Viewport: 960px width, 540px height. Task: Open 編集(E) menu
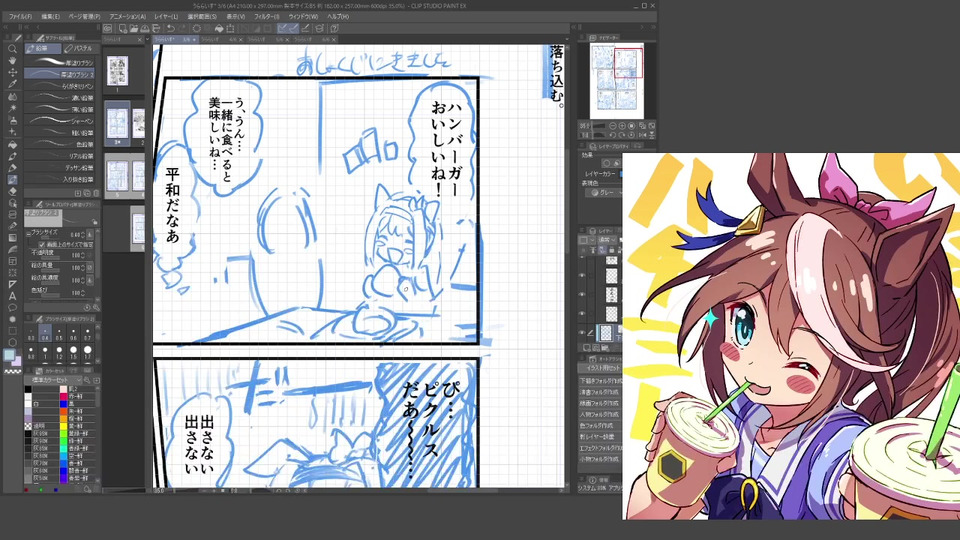click(50, 17)
